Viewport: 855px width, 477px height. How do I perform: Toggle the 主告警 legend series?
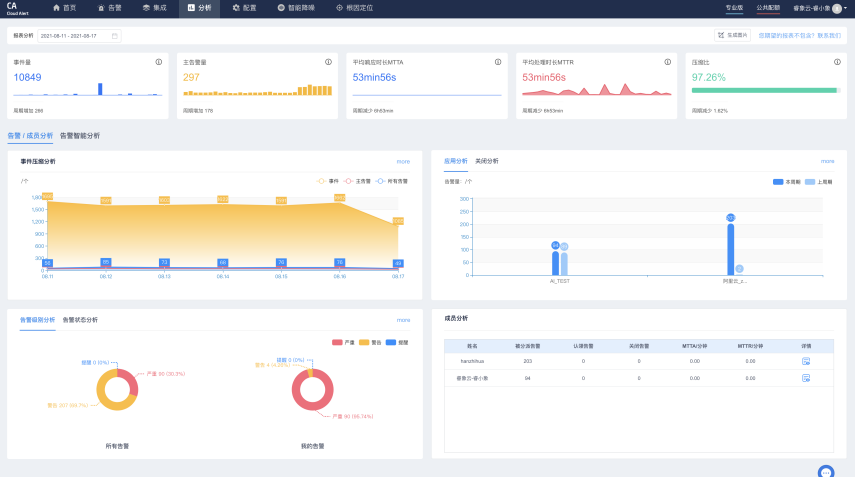(x=357, y=181)
